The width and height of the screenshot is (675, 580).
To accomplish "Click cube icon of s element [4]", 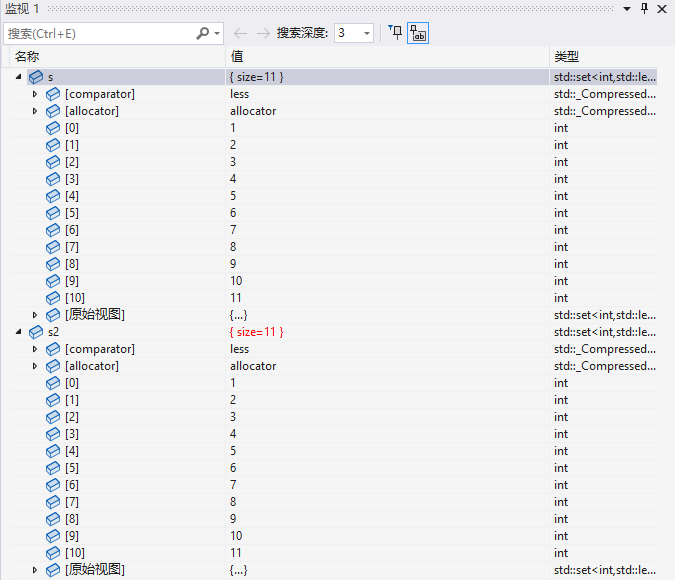I will 53,196.
